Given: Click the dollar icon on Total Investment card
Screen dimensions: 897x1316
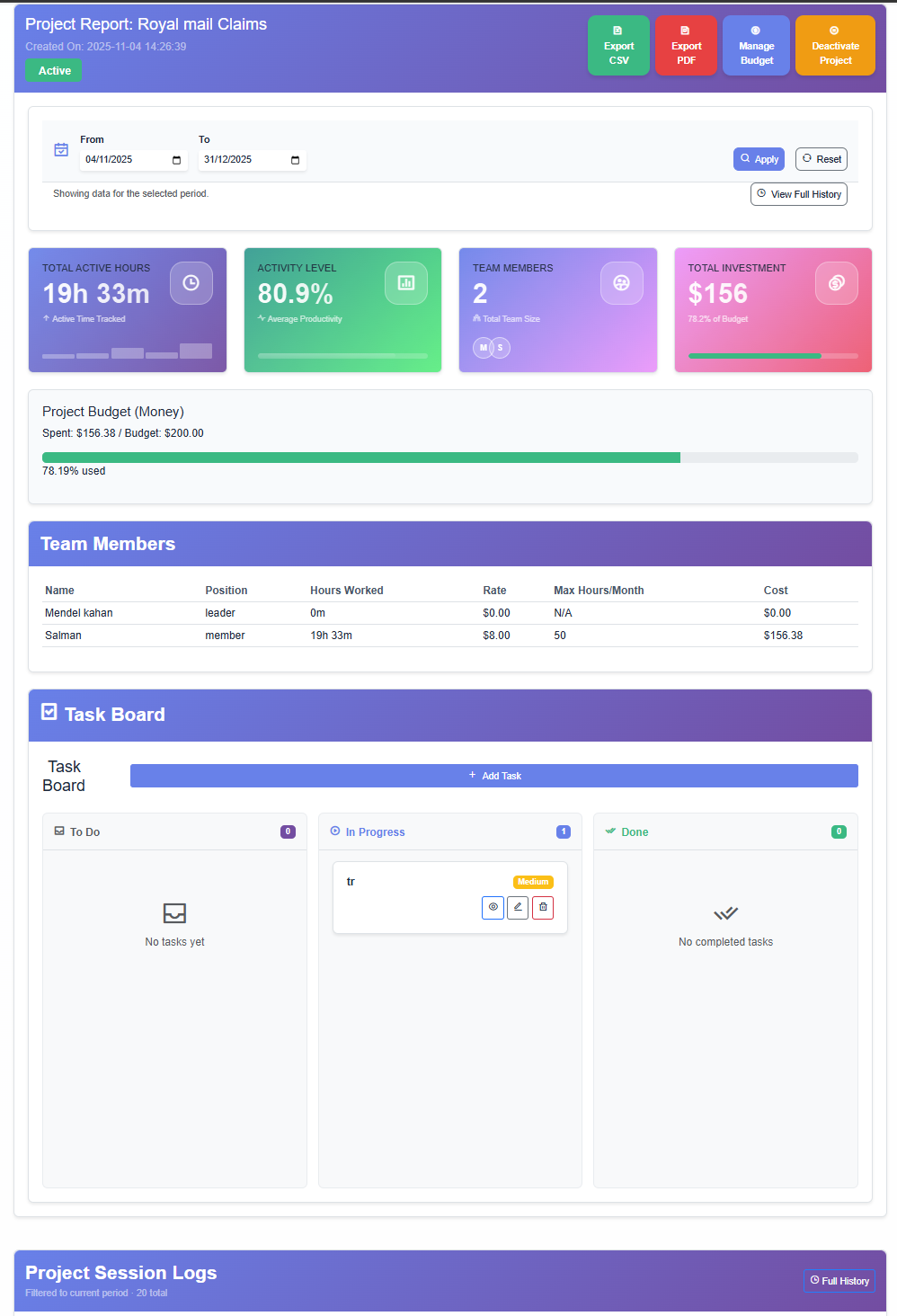Looking at the screenshot, I should pos(836,283).
